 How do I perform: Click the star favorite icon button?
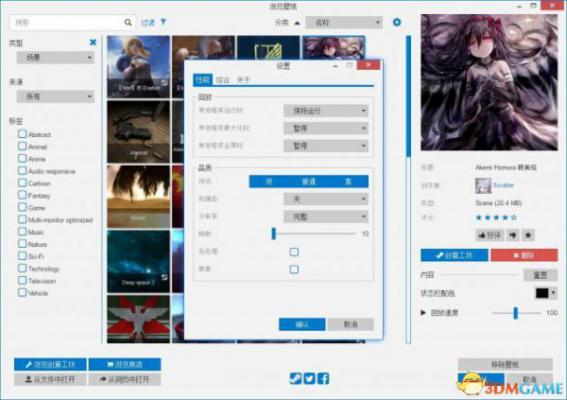coord(528,235)
